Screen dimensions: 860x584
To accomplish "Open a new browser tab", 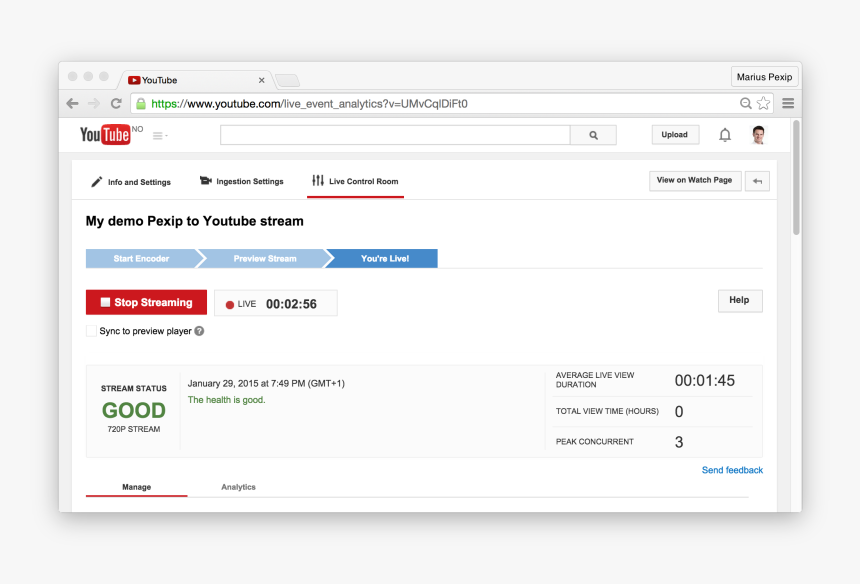I will point(287,81).
